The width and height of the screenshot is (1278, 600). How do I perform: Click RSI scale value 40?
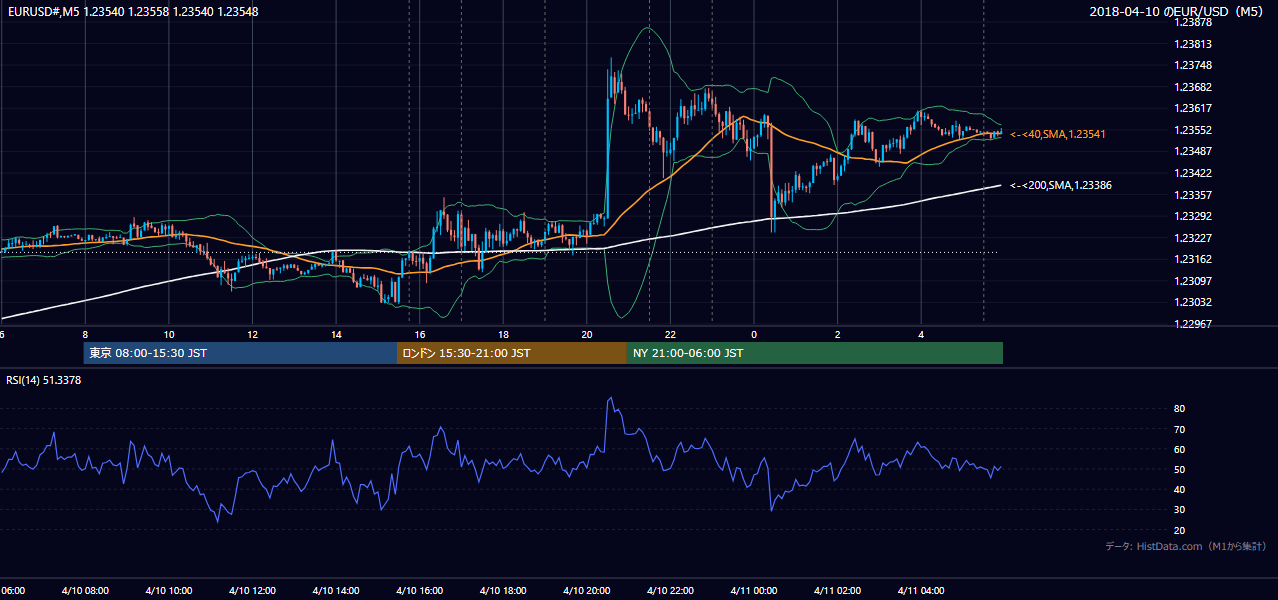1180,490
